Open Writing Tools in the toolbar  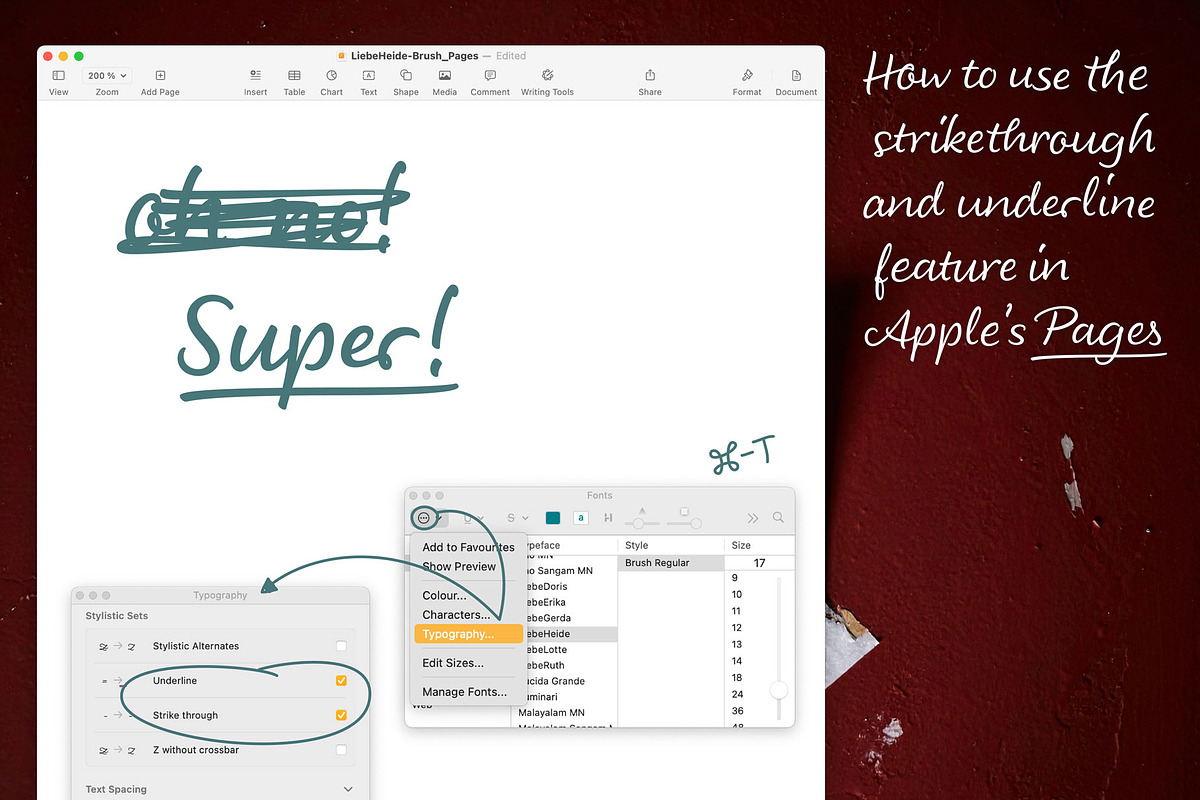[547, 75]
